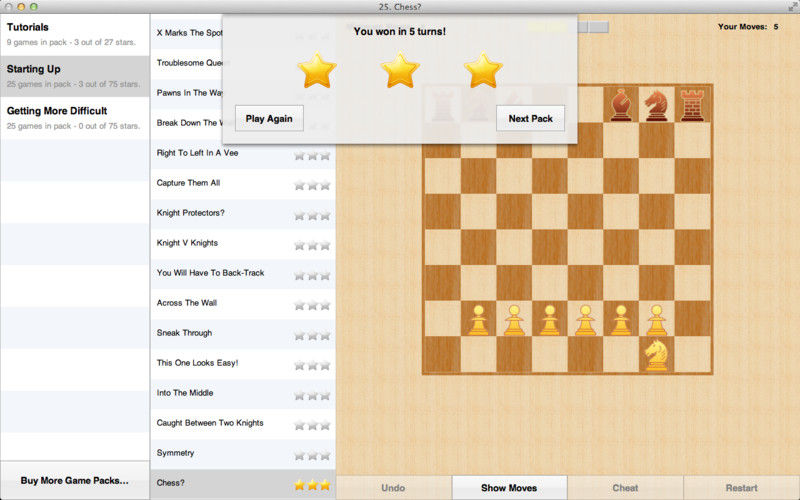Click the middle gold star in dialog
This screenshot has width=800, height=500.
point(400,70)
